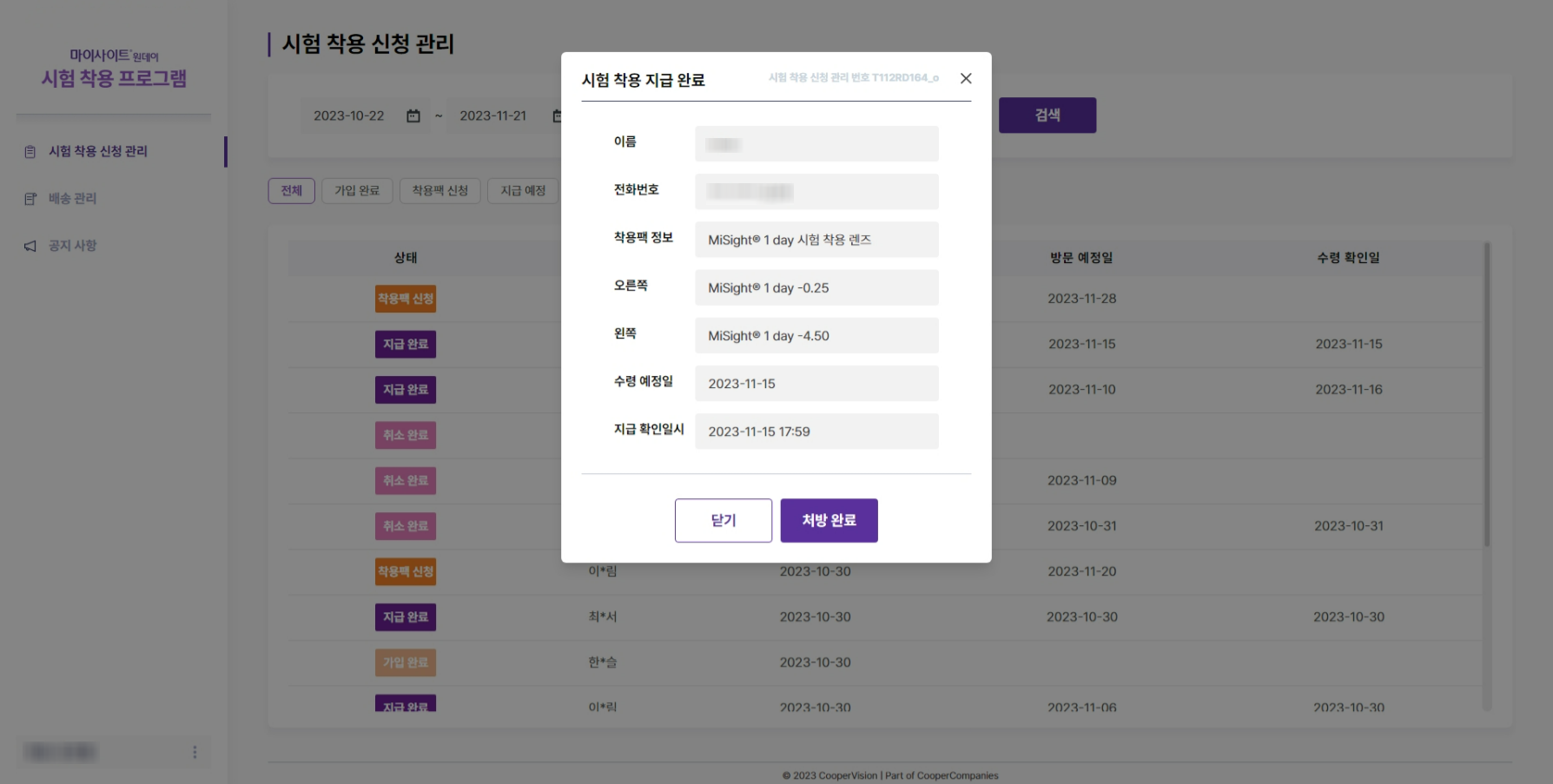Open 공지 사항 in the sidebar menu
This screenshot has width=1553, height=784.
(x=73, y=246)
